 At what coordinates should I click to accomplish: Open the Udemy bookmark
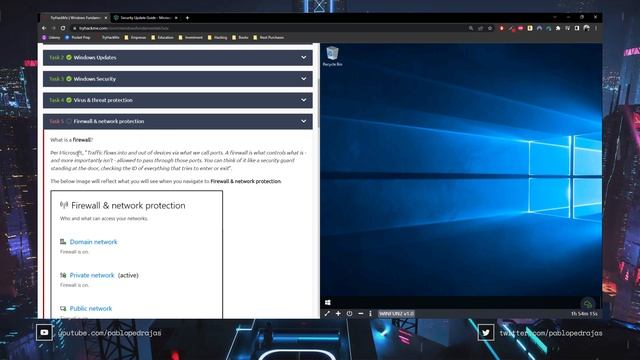click(x=51, y=38)
